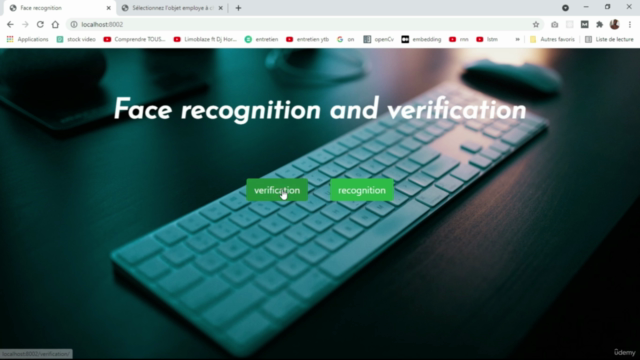Open openCv bookmark
640x360 pixels.
379,39
